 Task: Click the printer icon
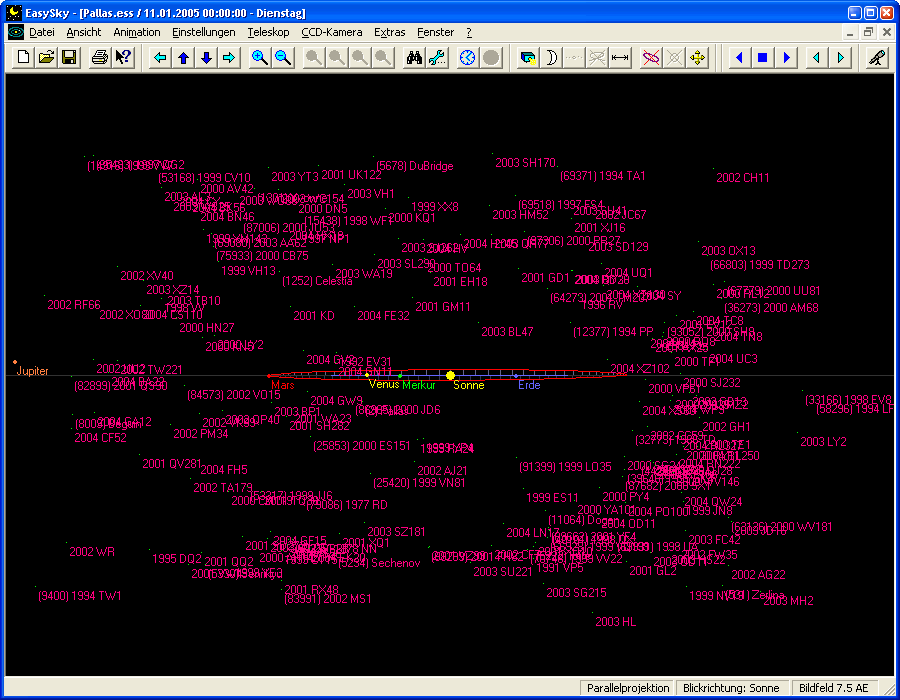click(x=100, y=58)
